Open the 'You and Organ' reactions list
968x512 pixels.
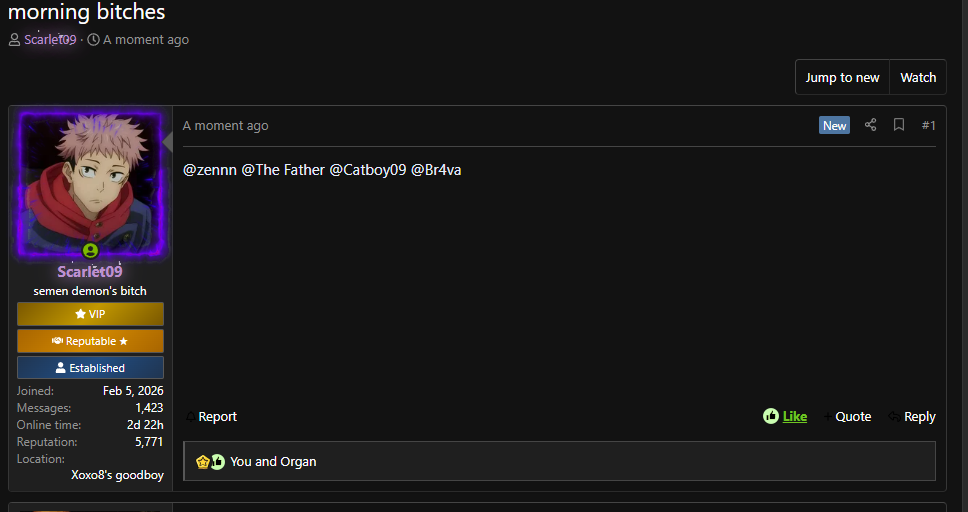click(x=273, y=461)
